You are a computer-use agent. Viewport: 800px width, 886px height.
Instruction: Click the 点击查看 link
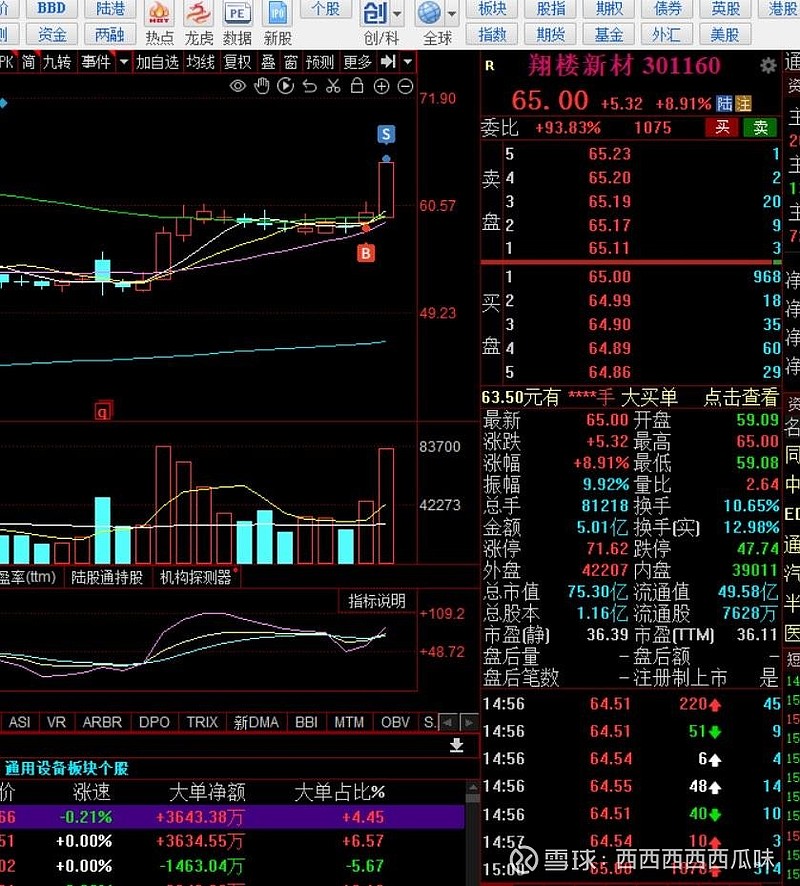pyautogui.click(x=741, y=398)
